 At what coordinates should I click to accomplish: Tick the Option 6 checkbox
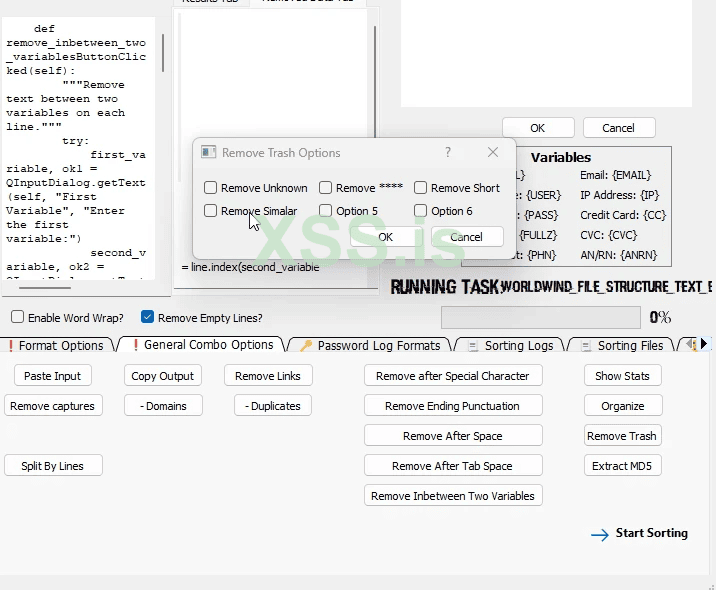tap(420, 211)
